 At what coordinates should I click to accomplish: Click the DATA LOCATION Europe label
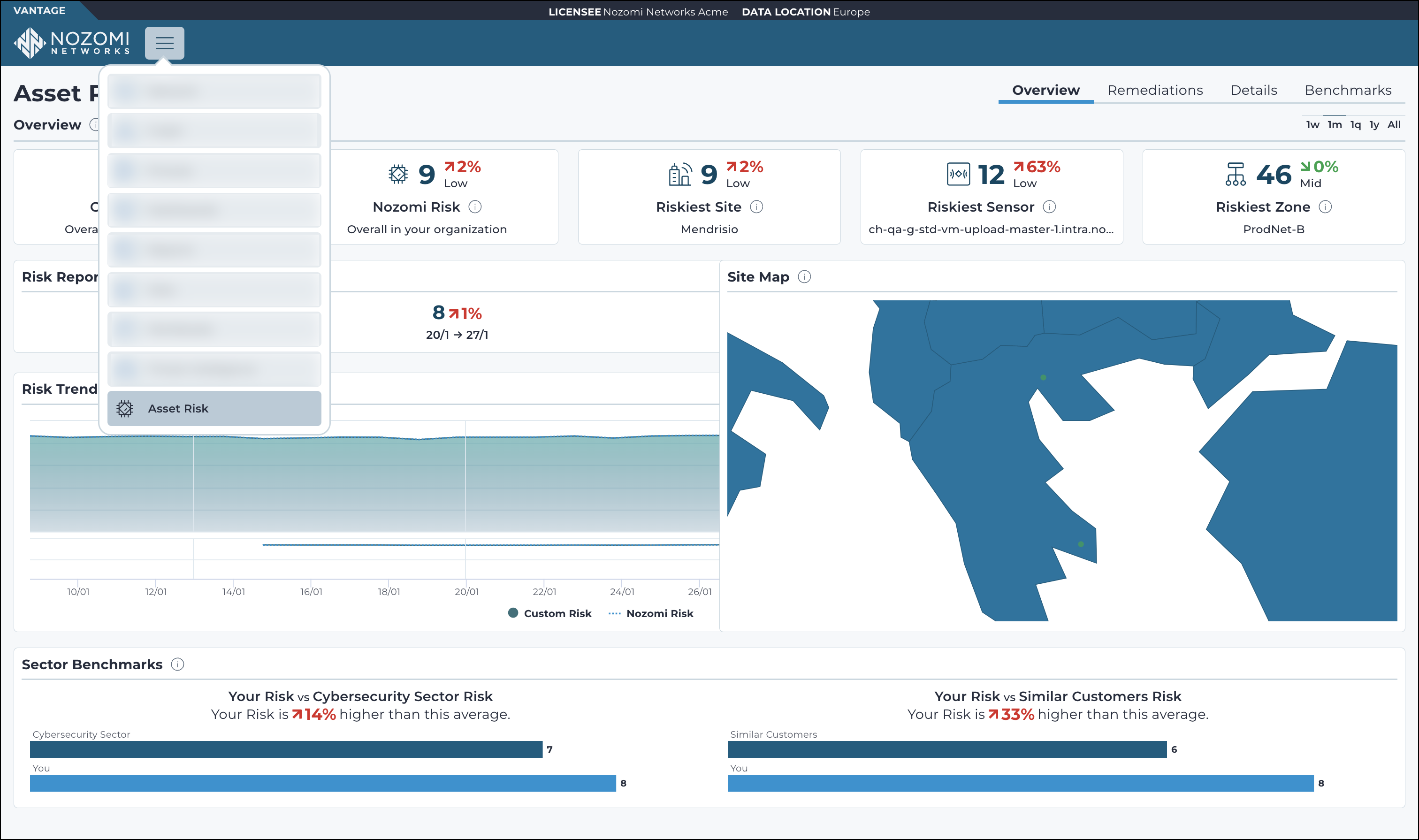(805, 12)
